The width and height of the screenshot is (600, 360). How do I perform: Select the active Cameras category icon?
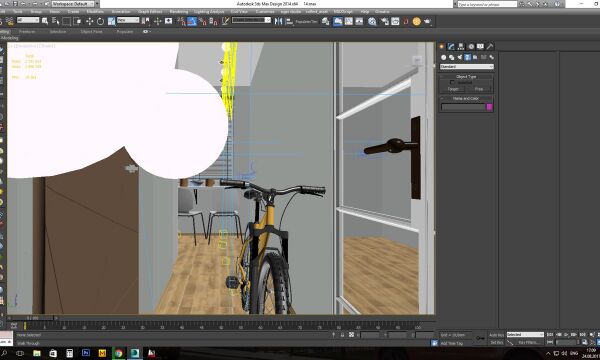pyautogui.click(x=468, y=57)
